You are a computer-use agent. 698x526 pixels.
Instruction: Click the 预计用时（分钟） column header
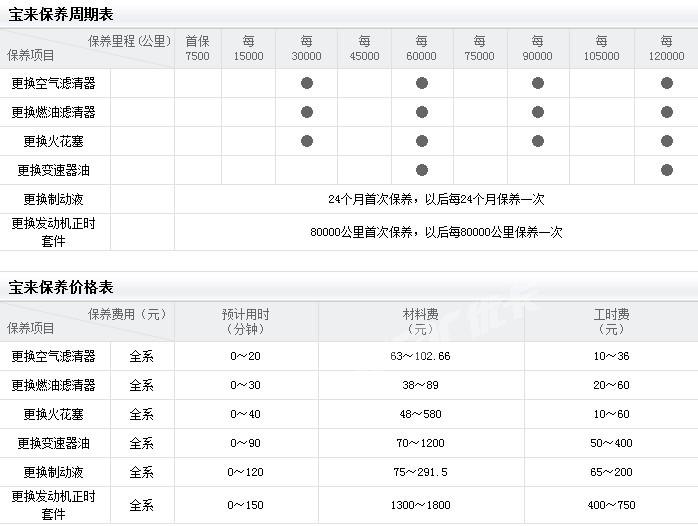pyautogui.click(x=246, y=322)
